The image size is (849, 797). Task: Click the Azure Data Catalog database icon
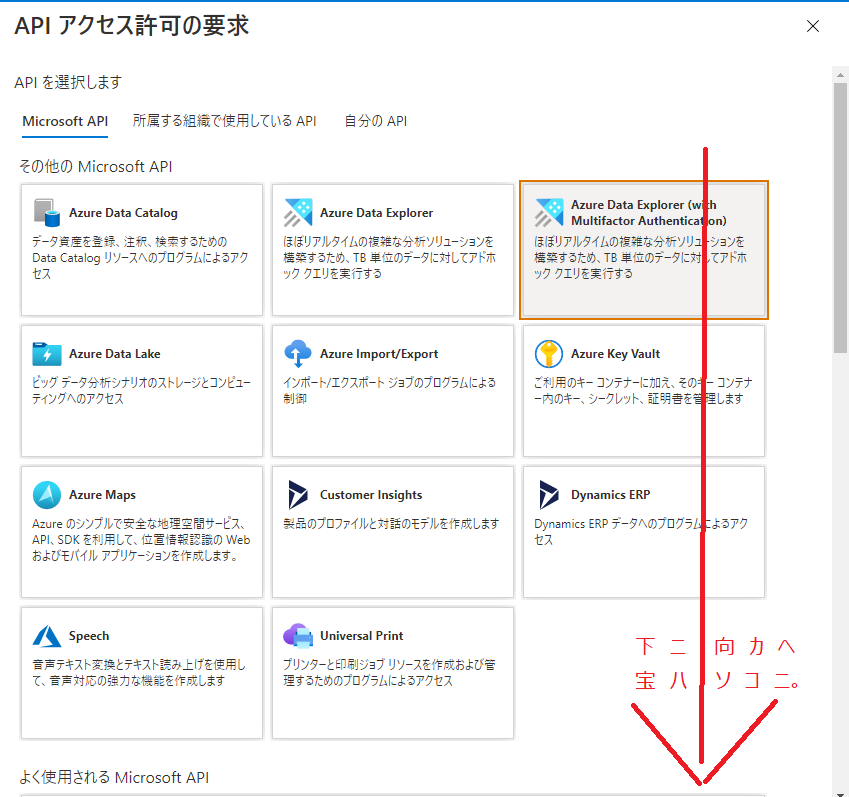pyautogui.click(x=46, y=211)
